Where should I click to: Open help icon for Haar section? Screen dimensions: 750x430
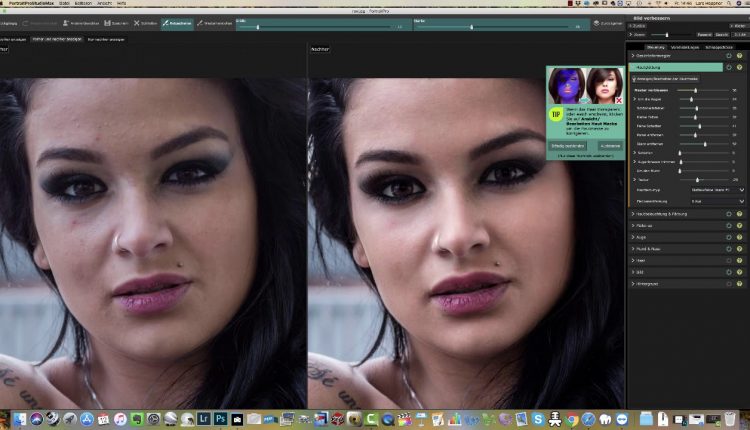(739, 261)
